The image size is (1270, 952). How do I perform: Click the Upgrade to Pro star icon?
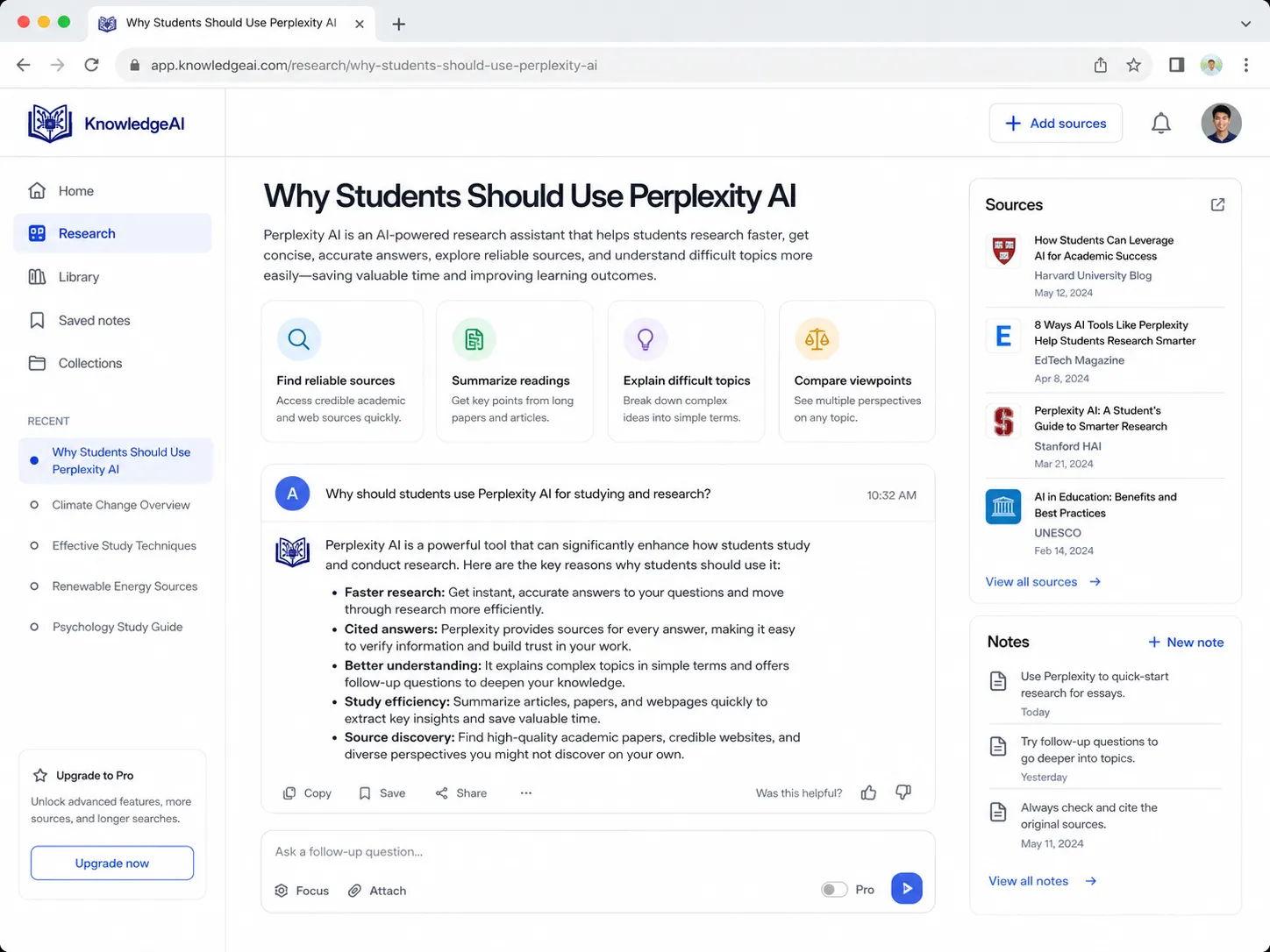point(39,776)
